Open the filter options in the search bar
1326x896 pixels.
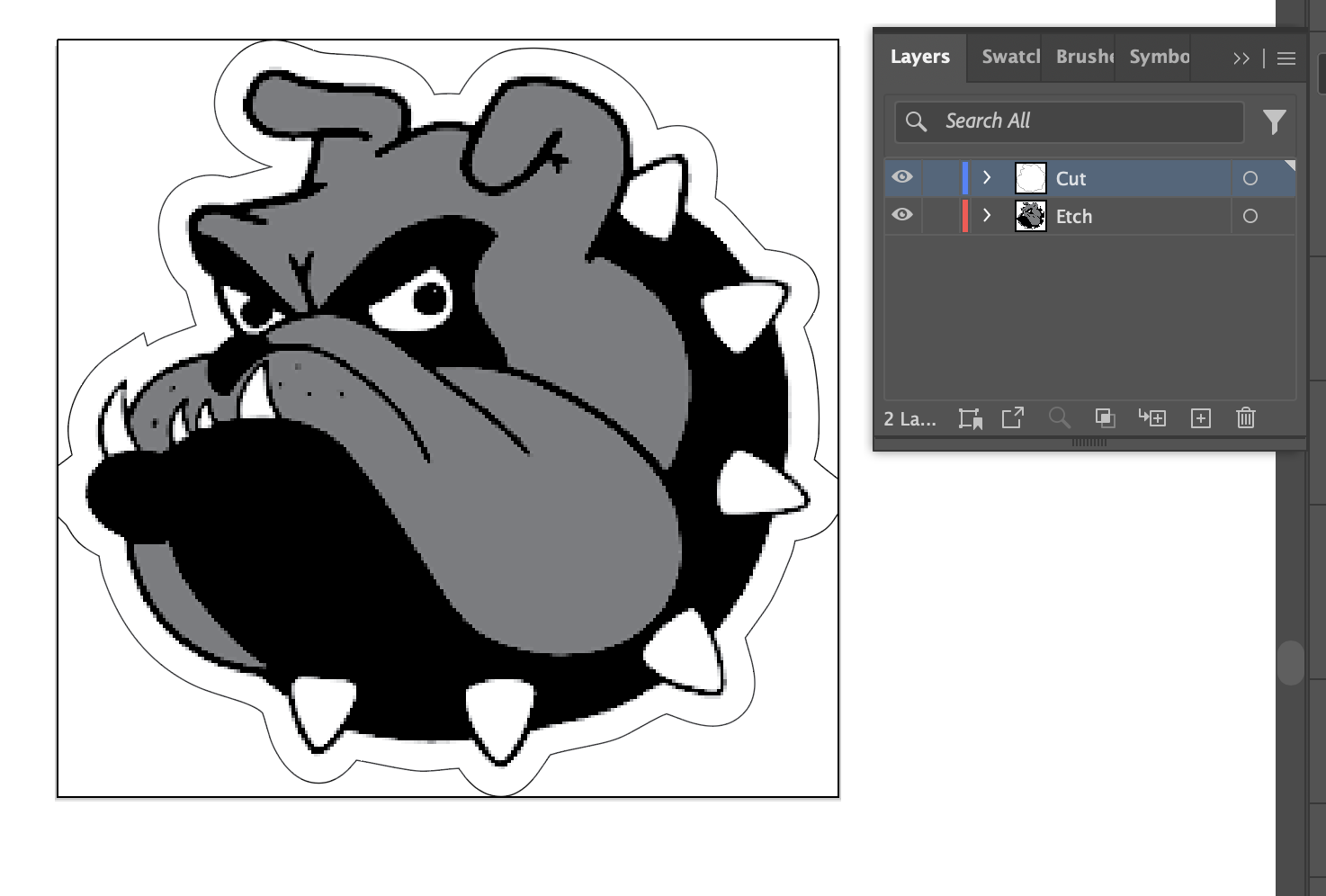coord(1275,122)
